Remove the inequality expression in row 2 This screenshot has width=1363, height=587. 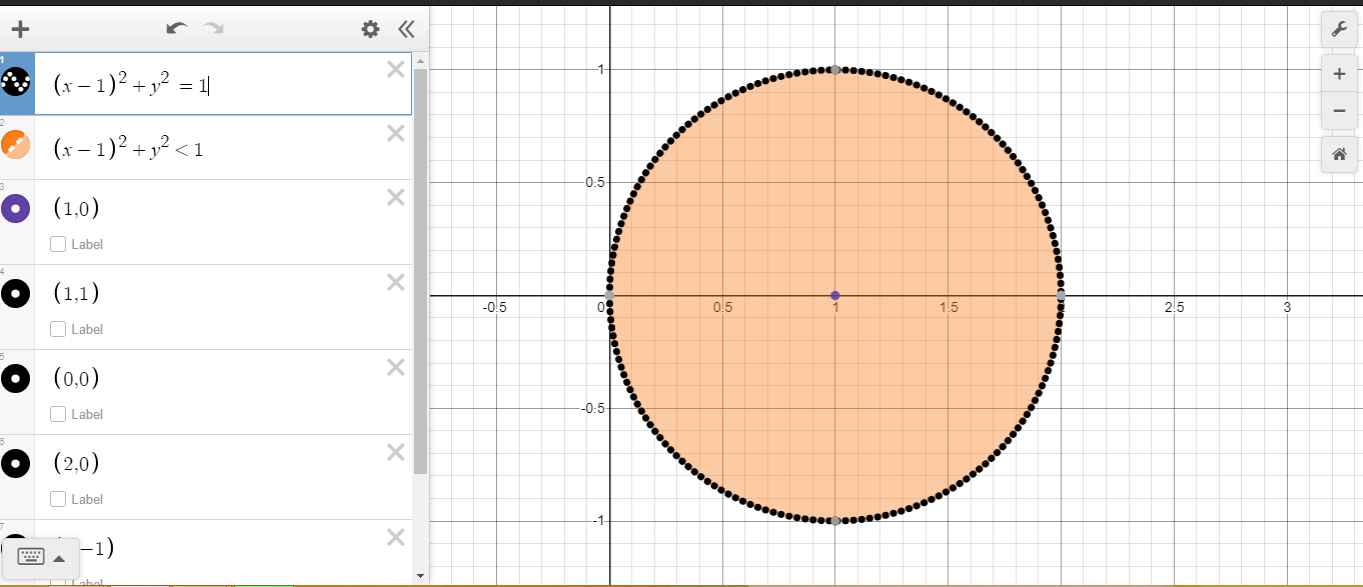click(395, 133)
